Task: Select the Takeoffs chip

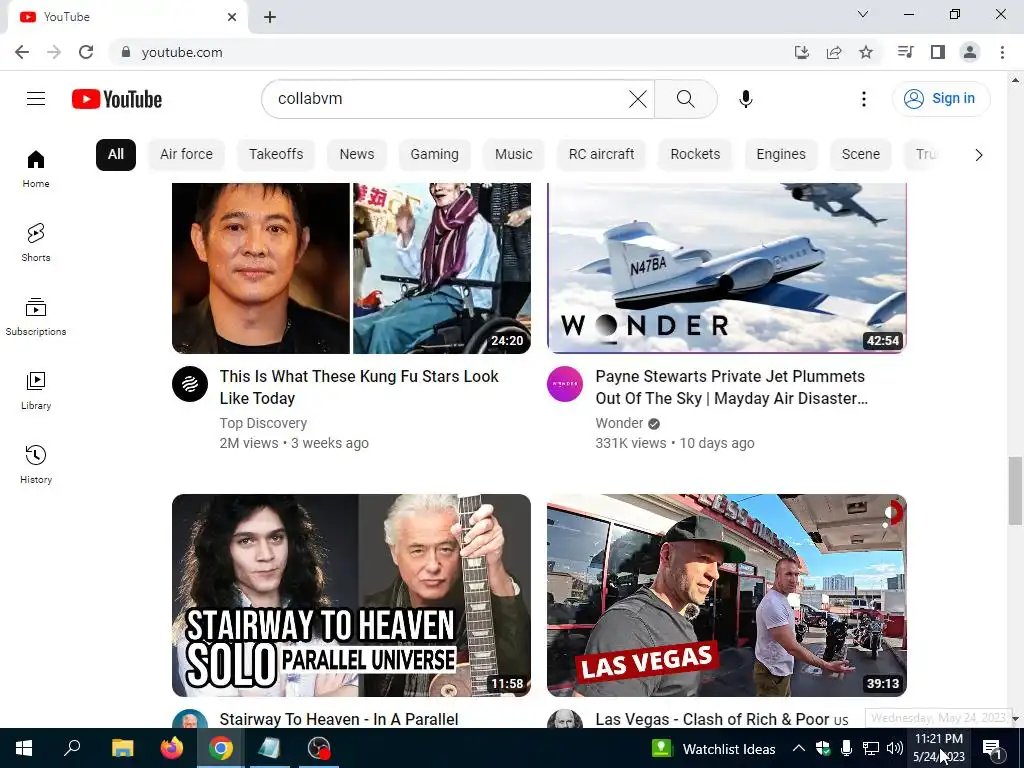Action: (276, 155)
